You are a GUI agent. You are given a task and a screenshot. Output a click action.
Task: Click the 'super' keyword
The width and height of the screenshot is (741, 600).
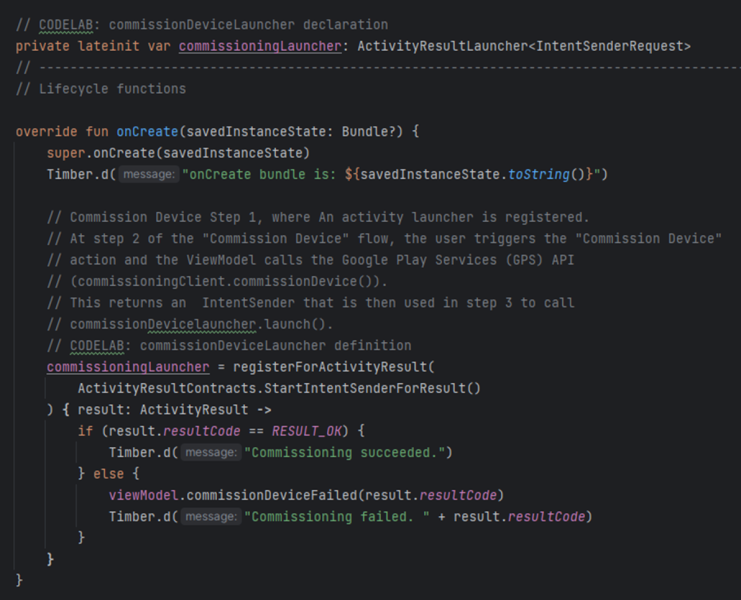click(66, 153)
